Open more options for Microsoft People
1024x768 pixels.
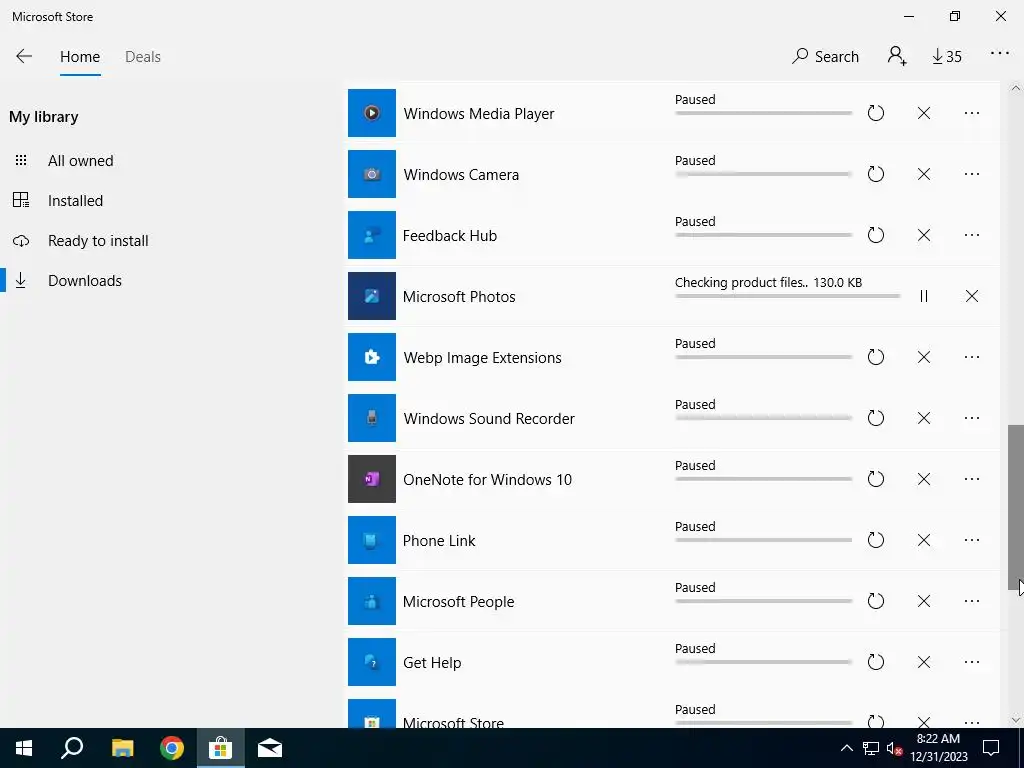[972, 601]
